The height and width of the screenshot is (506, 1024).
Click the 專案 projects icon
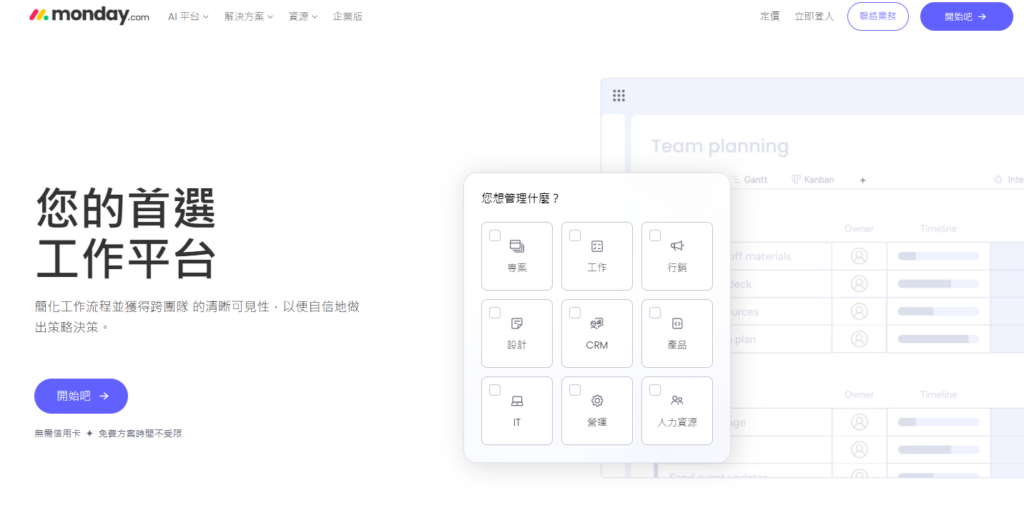pos(517,246)
